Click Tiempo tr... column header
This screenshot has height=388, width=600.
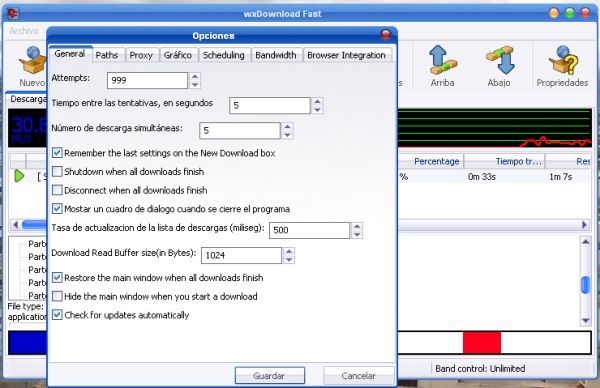[505, 161]
